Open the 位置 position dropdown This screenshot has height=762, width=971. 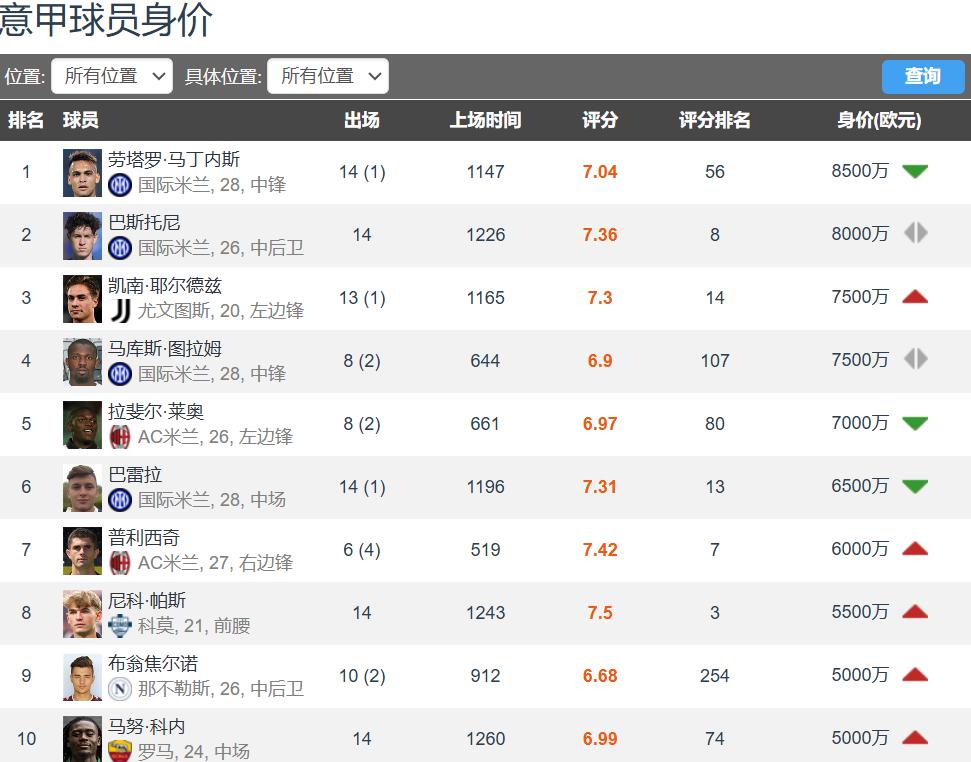click(112, 76)
